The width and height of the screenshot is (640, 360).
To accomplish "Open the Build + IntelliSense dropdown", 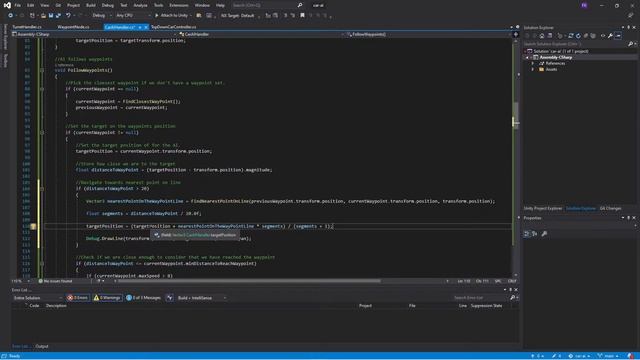I will (x=202, y=298).
